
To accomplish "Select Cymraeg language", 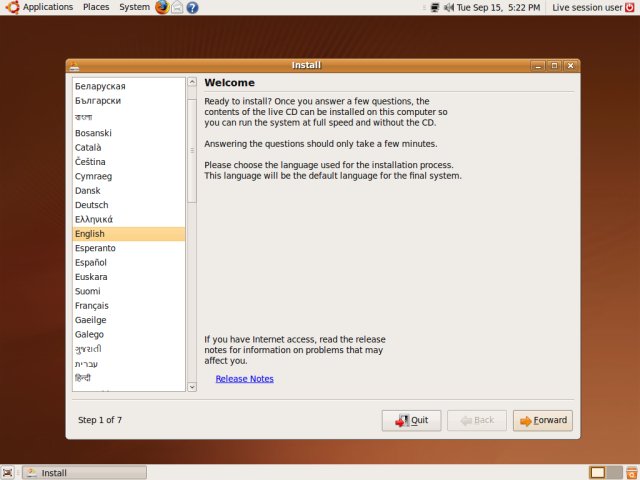I will pyautogui.click(x=129, y=176).
